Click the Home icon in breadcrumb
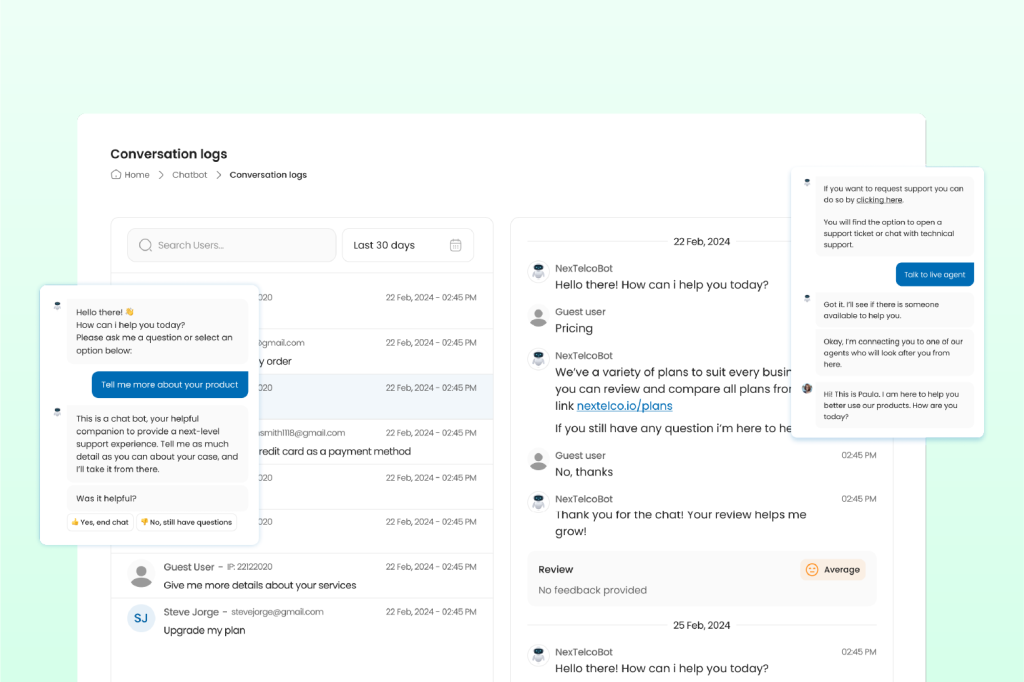Viewport: 1024px width, 682px height. pos(116,175)
